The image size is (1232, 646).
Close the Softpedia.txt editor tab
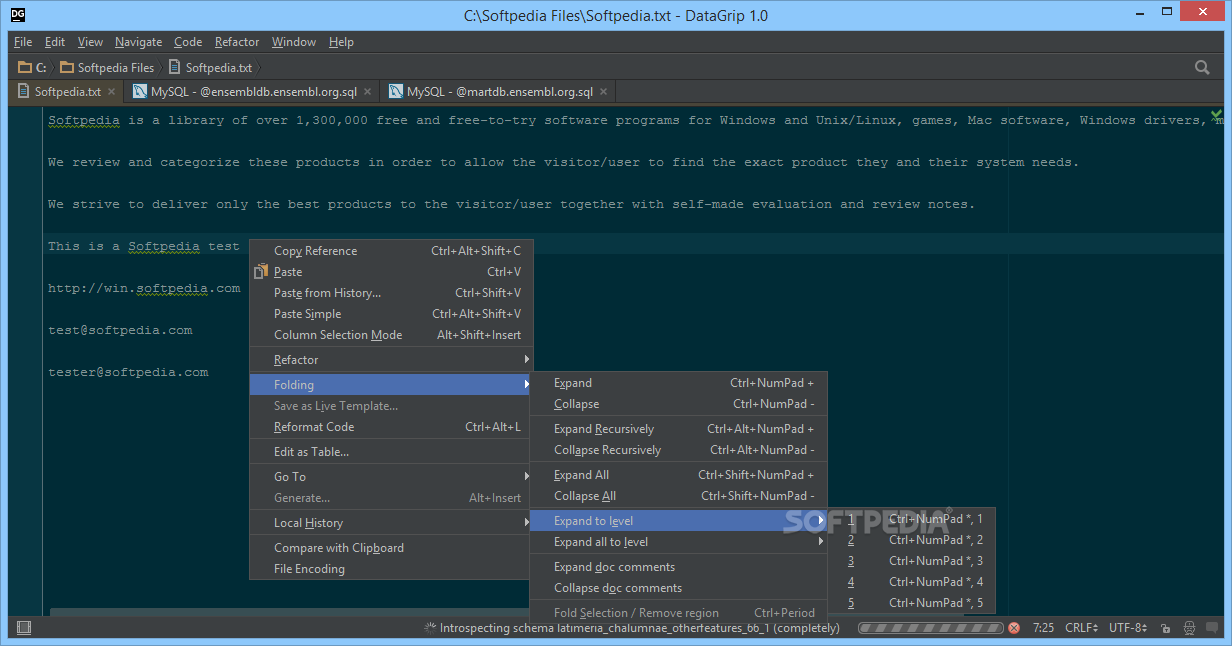(111, 91)
